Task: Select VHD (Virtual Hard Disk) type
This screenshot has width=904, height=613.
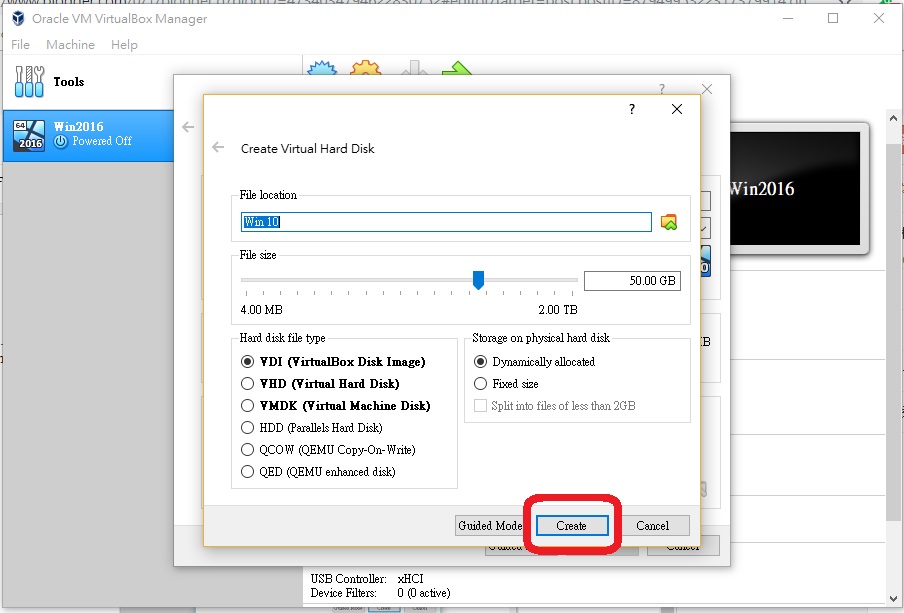Action: click(320, 383)
